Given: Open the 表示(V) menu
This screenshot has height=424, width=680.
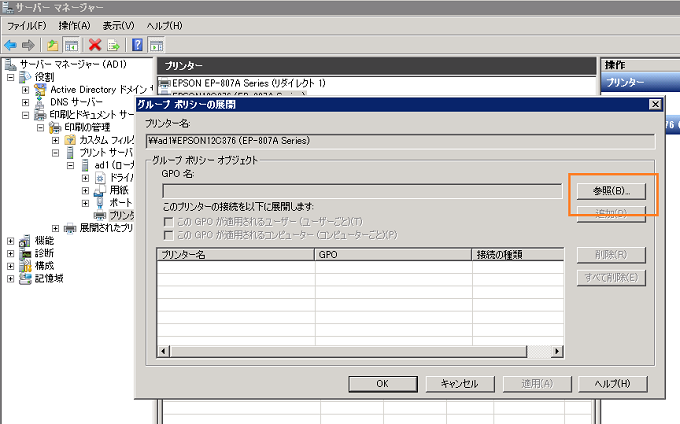Looking at the screenshot, I should pyautogui.click(x=117, y=25).
